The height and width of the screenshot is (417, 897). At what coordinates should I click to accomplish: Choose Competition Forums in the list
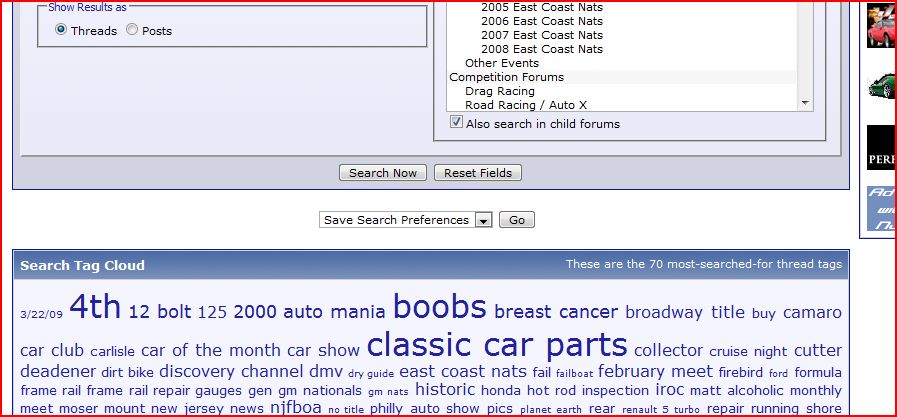pyautogui.click(x=506, y=77)
